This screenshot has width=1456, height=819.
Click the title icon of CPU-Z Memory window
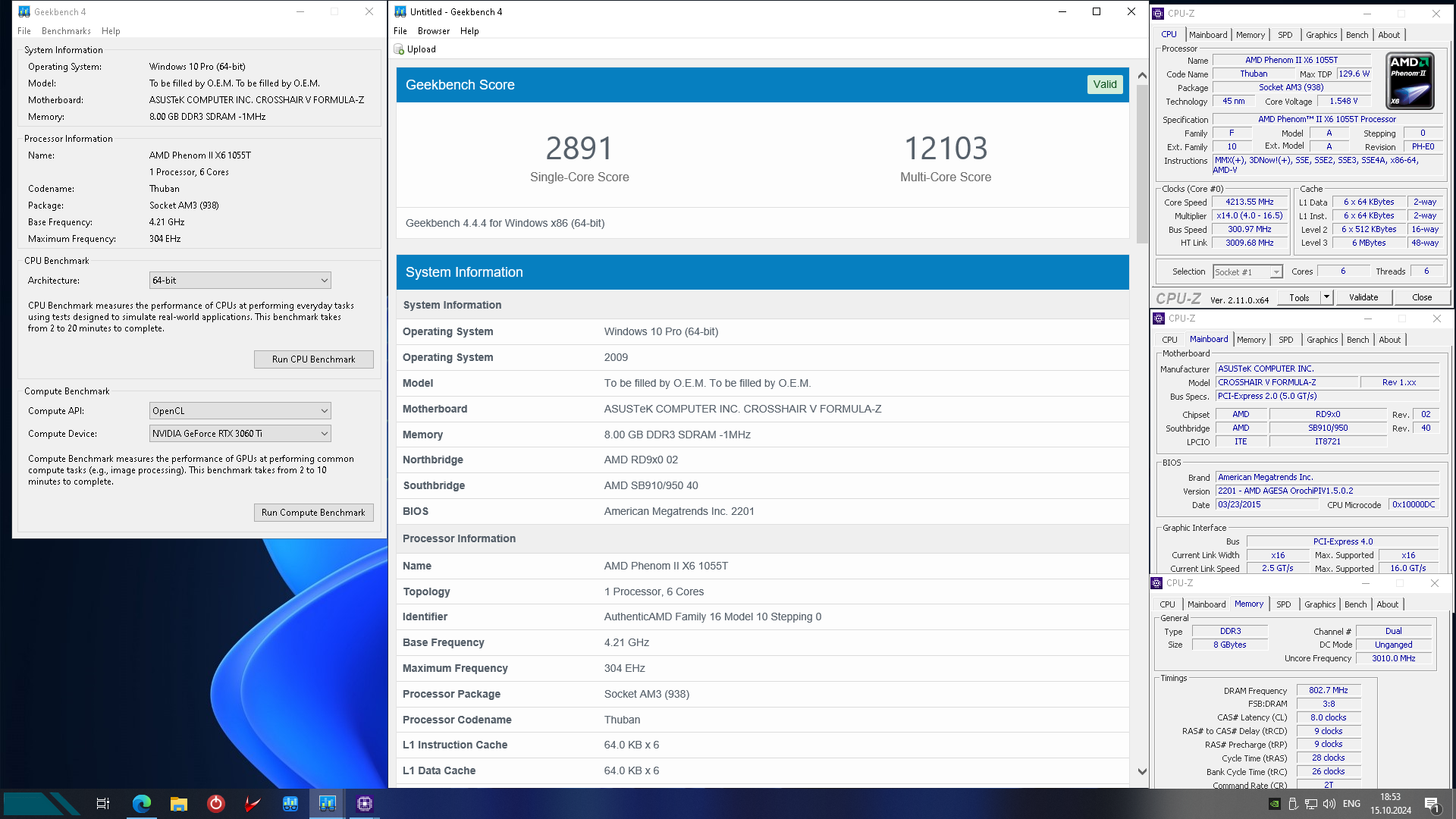1156,583
